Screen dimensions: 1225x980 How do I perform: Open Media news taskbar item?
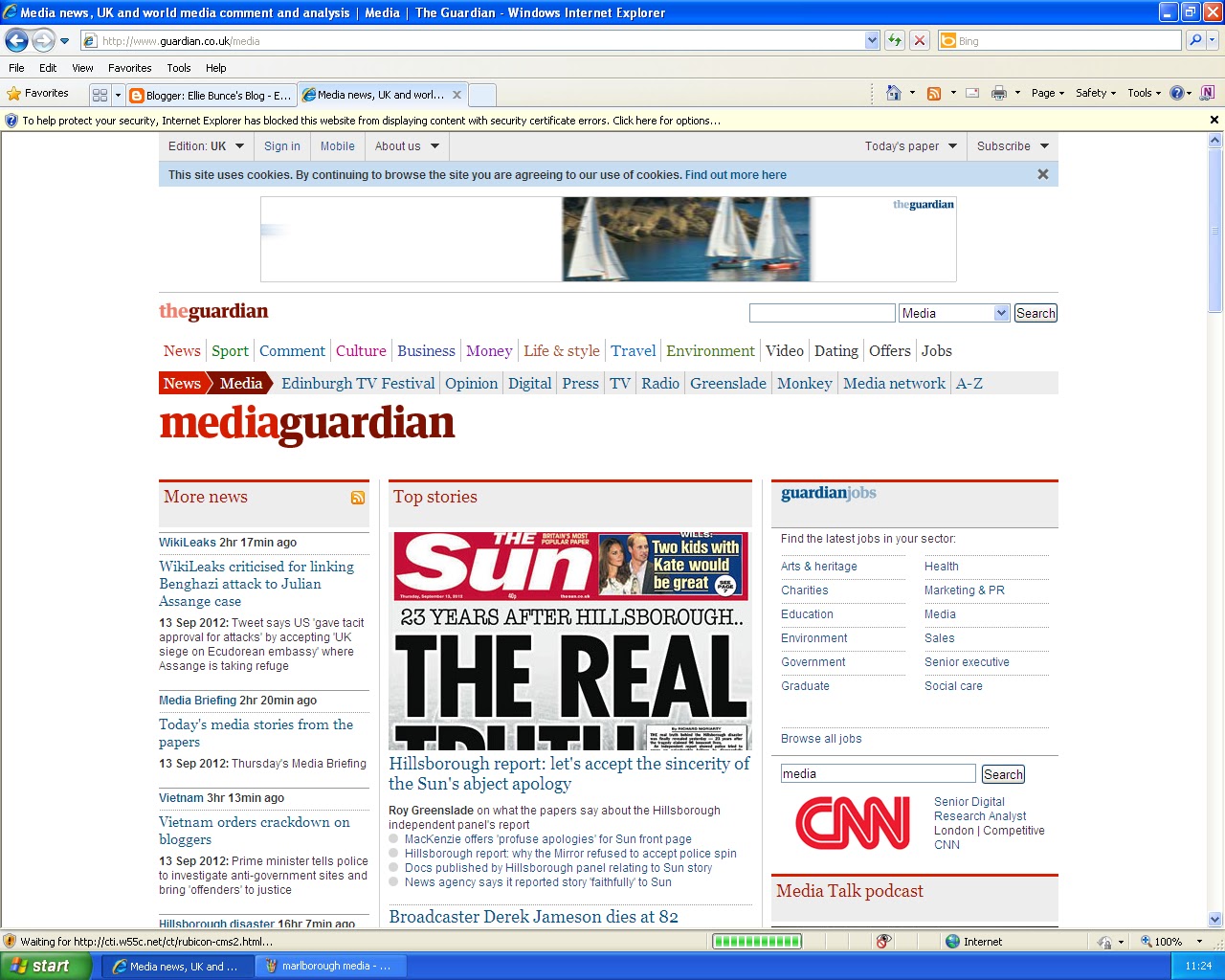[x=178, y=966]
